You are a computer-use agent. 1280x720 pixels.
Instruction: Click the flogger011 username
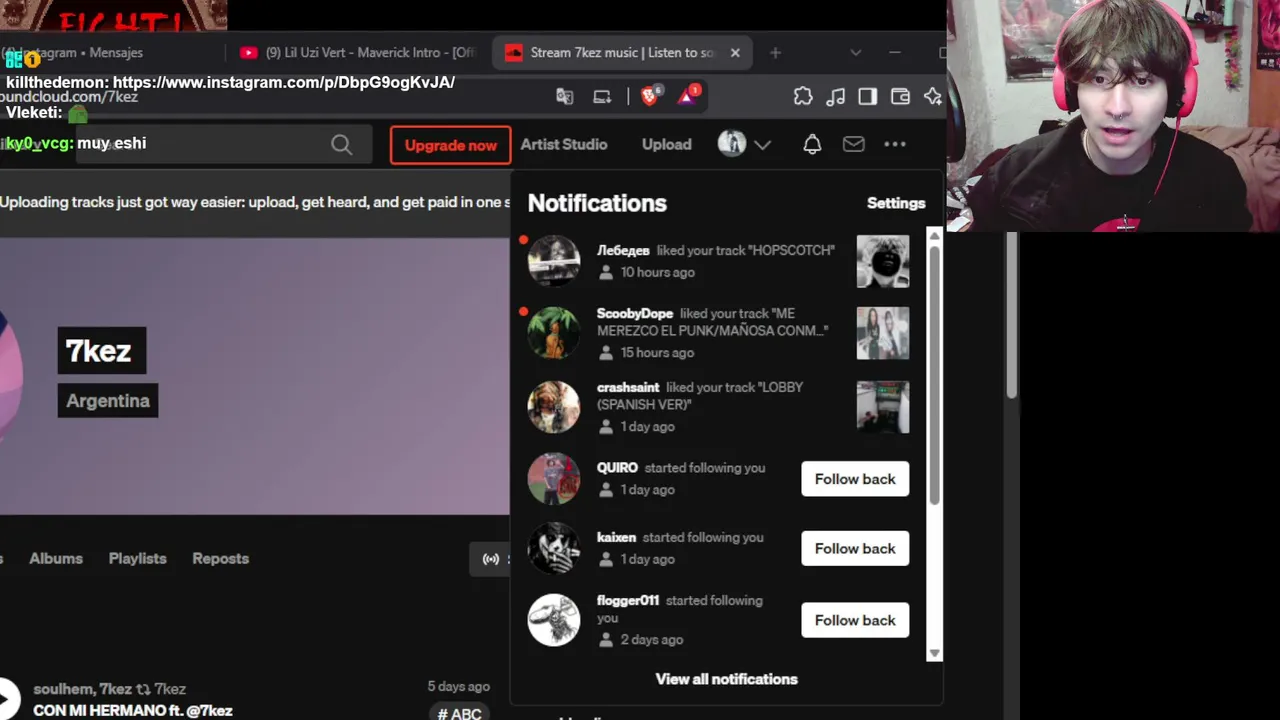628,600
